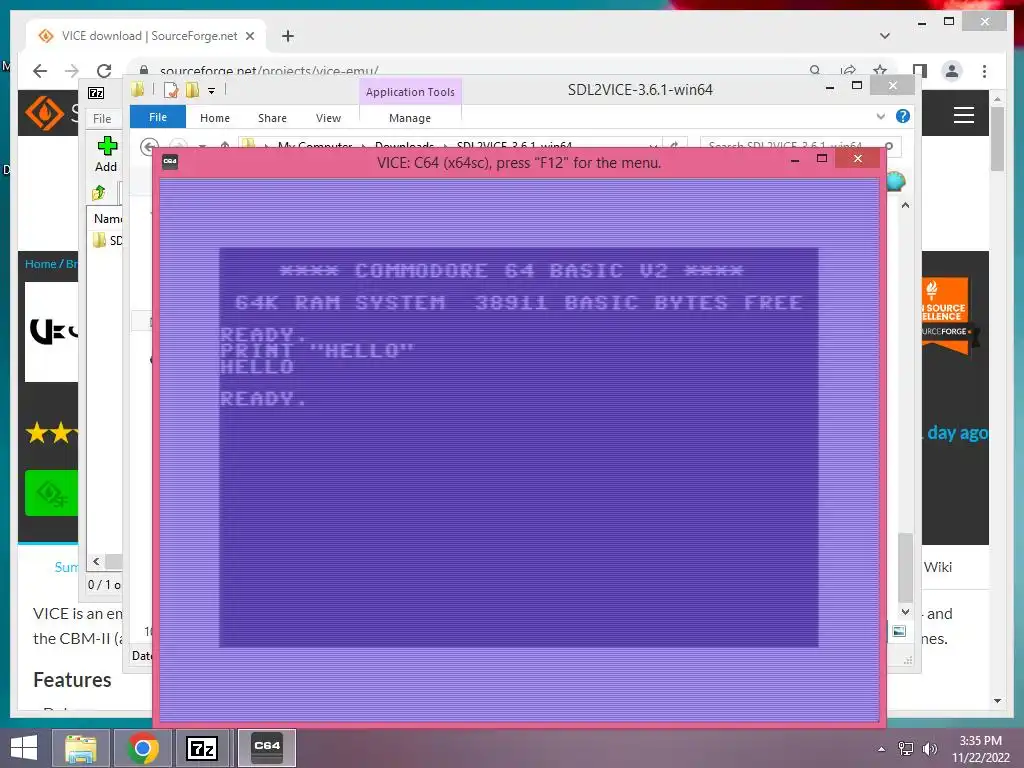Click the VICE project logo thumbnail
This screenshot has width=1024, height=768.
[x=52, y=332]
